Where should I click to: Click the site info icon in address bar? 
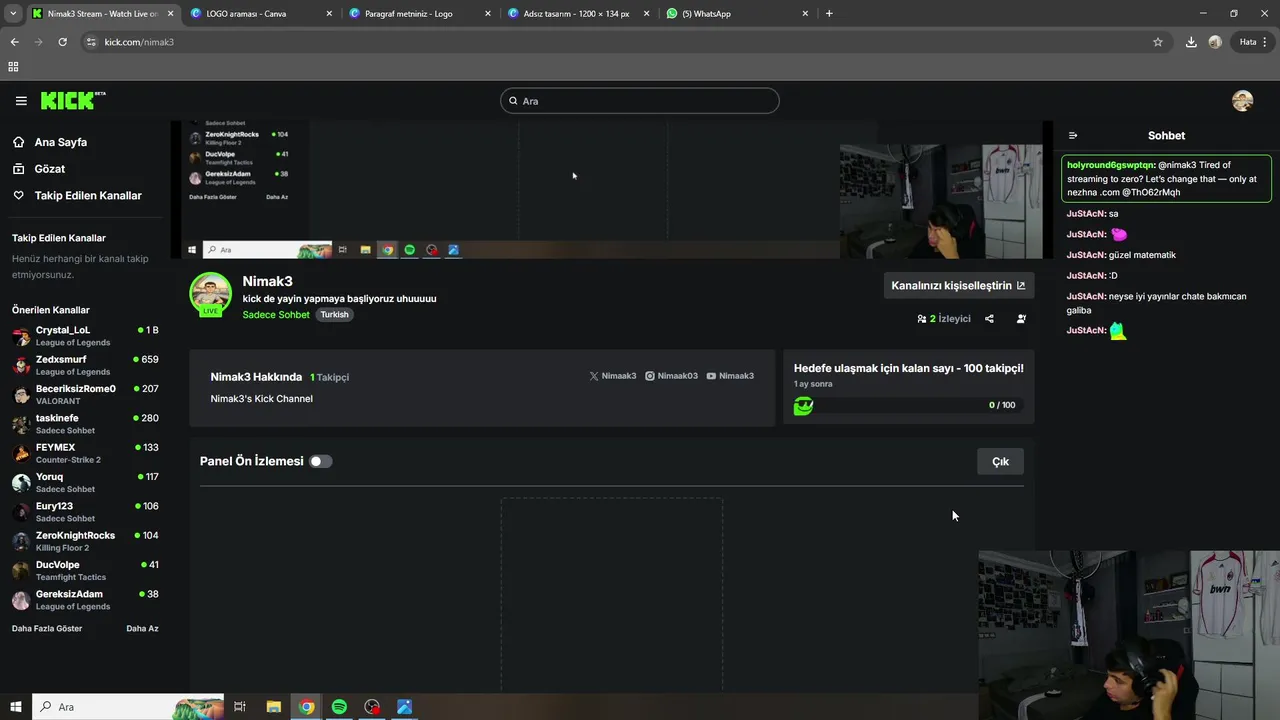pyautogui.click(x=91, y=42)
